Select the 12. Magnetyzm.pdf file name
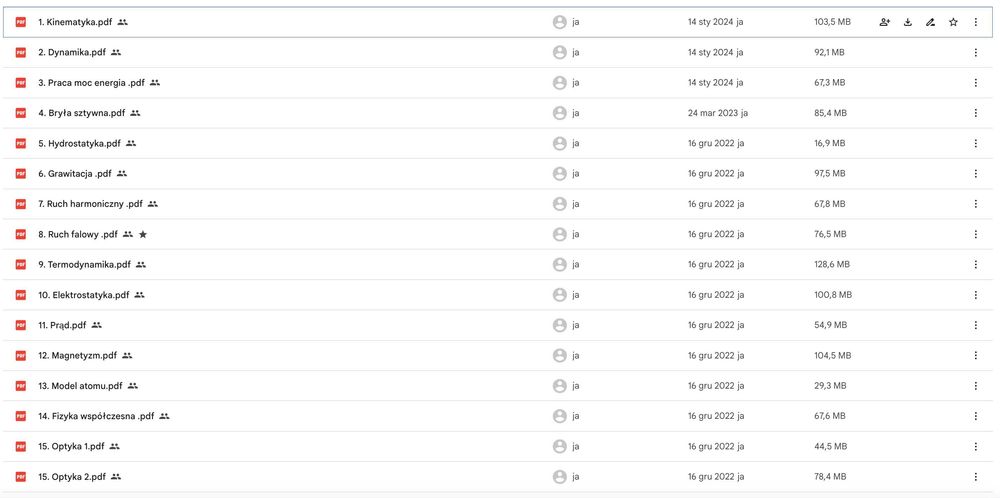The width and height of the screenshot is (1000, 498). (x=77, y=355)
